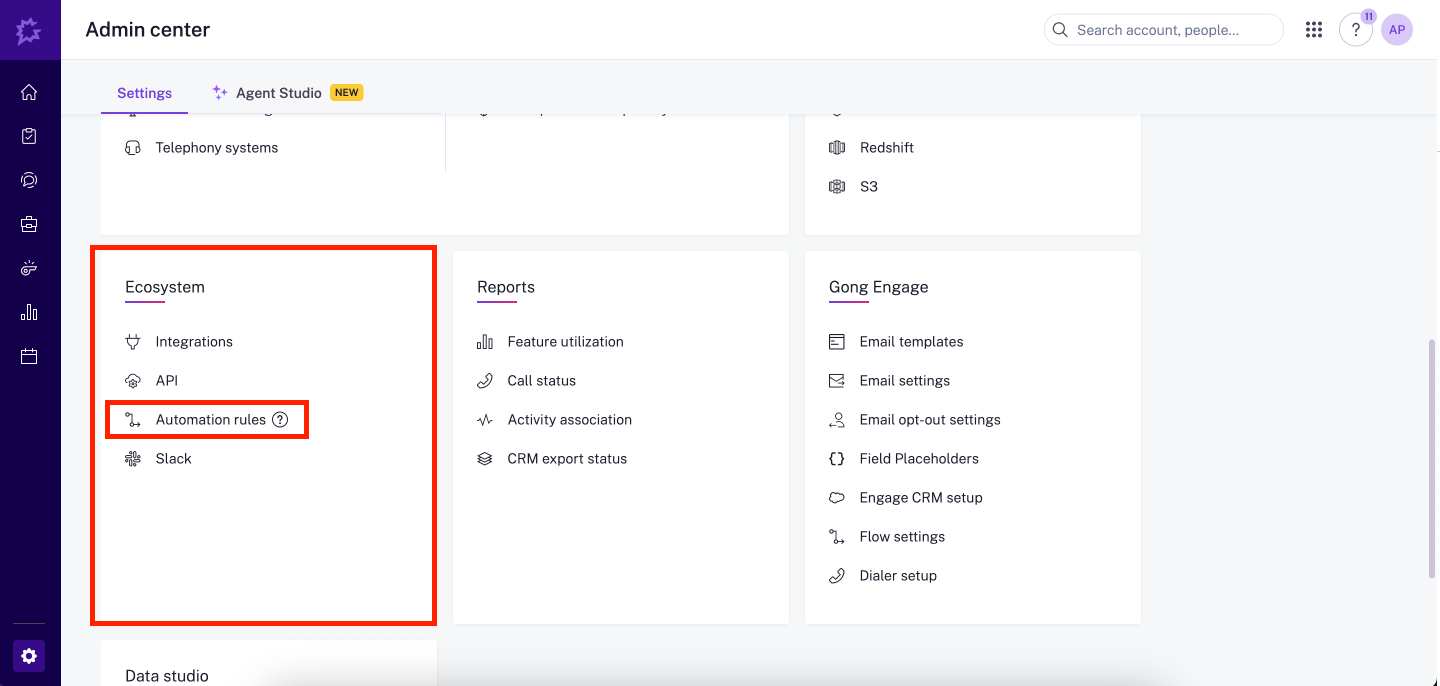Switch to the Settings tab

point(144,93)
